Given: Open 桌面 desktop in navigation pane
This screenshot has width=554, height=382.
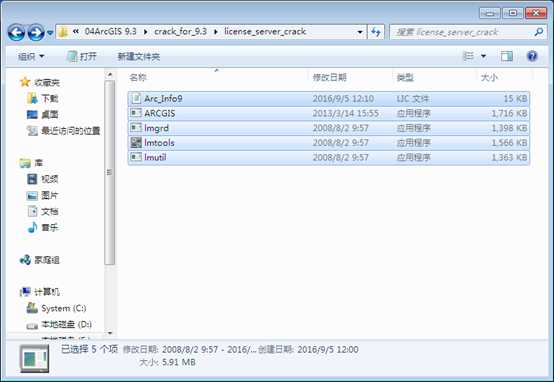Looking at the screenshot, I should (50, 114).
